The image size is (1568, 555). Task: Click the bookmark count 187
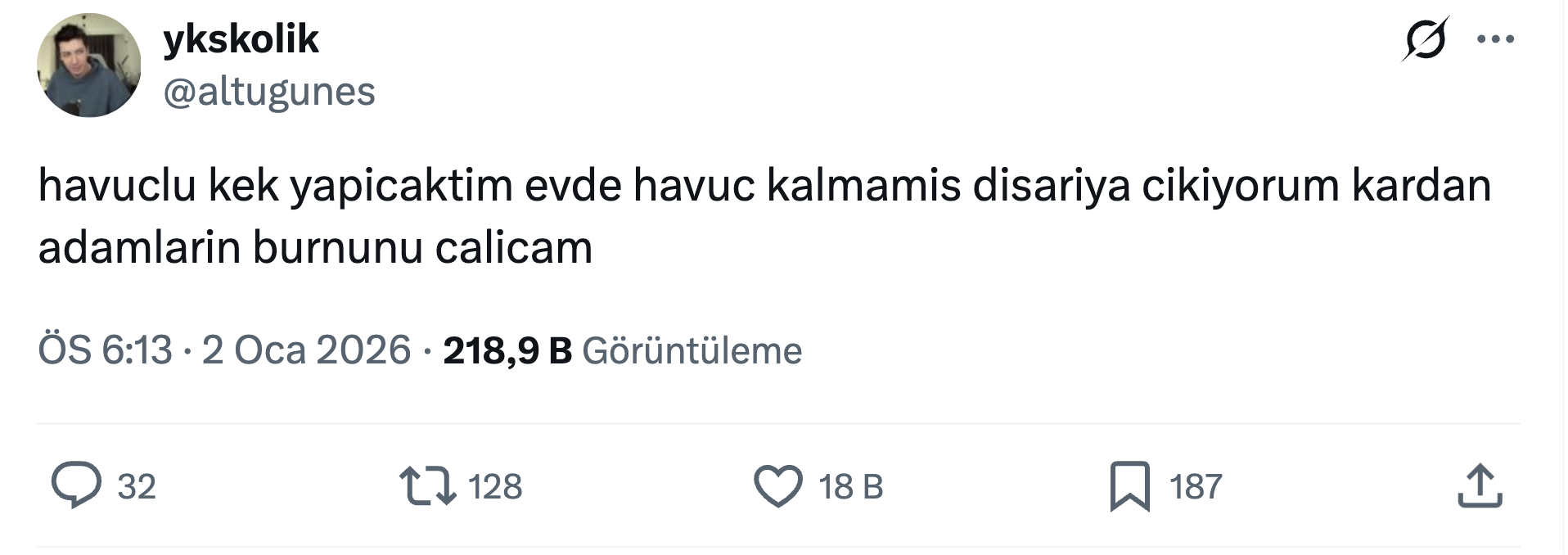click(1196, 487)
